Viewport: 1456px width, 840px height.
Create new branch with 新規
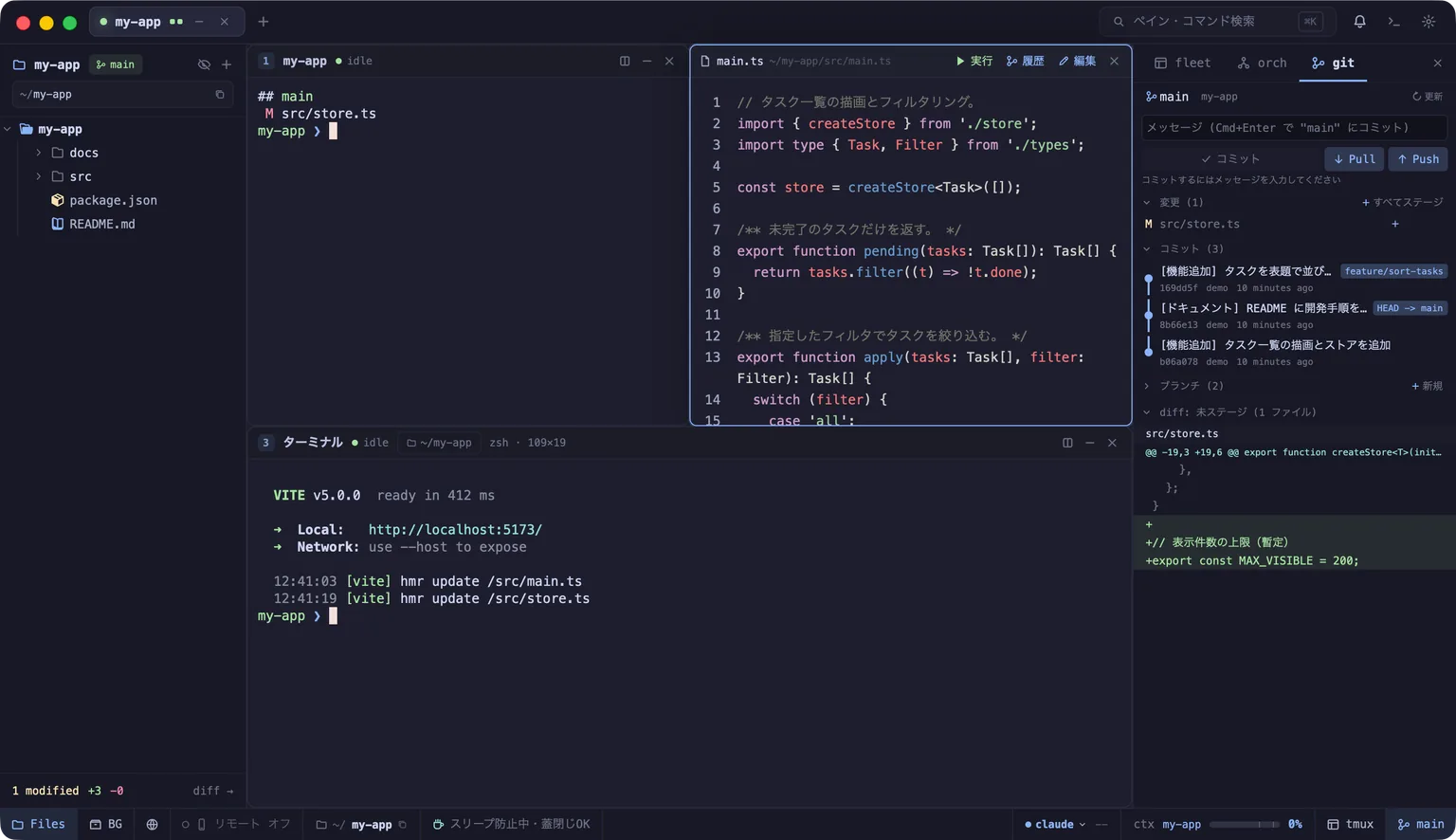pos(1428,386)
